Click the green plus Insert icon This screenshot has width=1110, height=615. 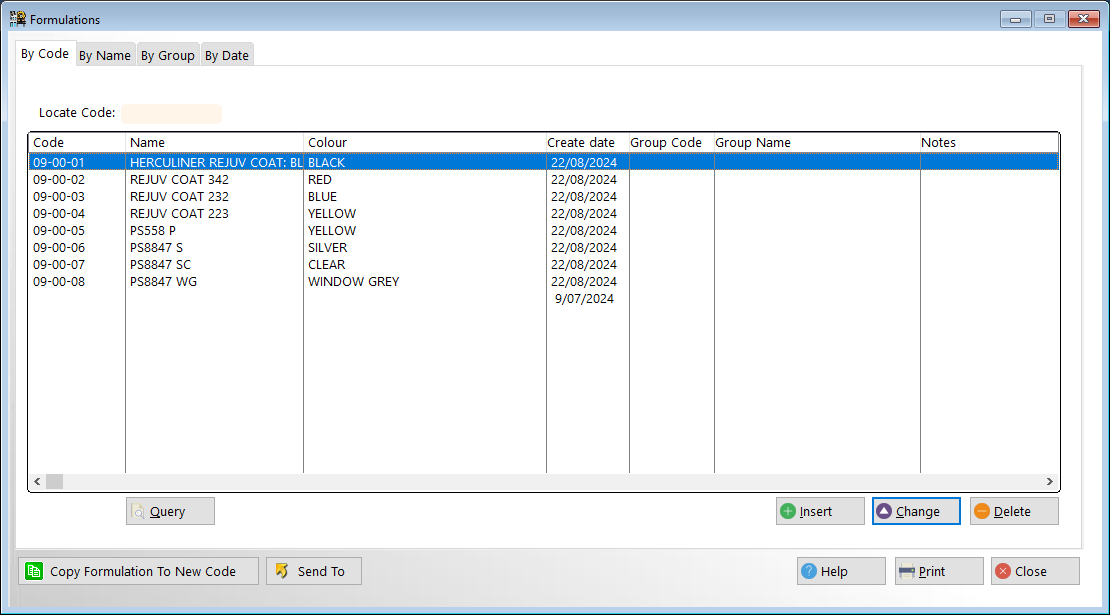(x=788, y=511)
